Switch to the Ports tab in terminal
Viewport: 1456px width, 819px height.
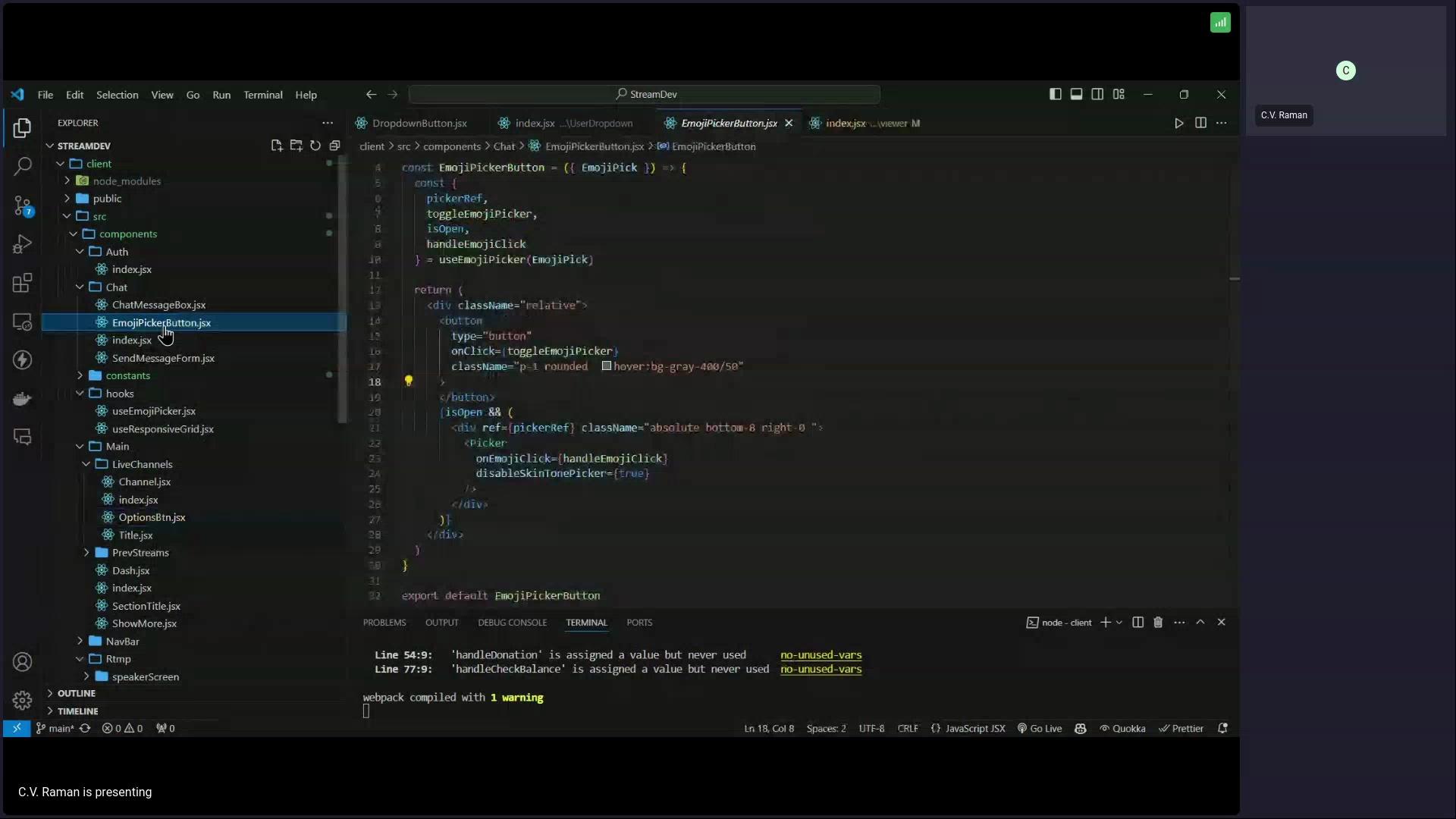pyautogui.click(x=641, y=622)
